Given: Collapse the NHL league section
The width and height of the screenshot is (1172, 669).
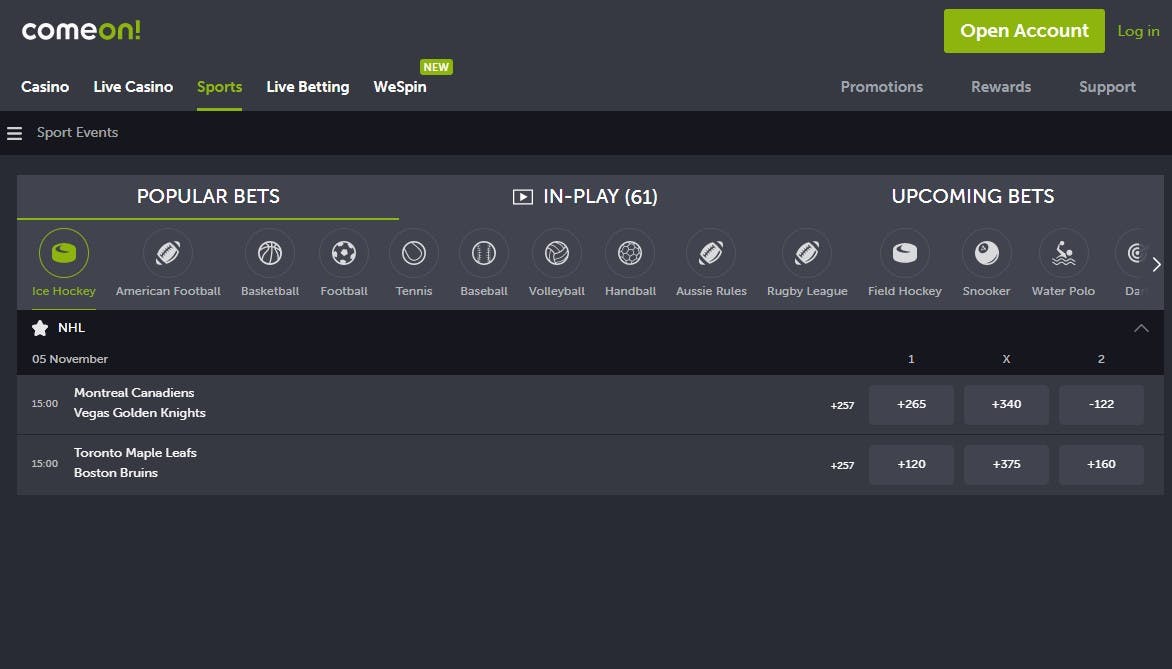Looking at the screenshot, I should pos(1141,328).
